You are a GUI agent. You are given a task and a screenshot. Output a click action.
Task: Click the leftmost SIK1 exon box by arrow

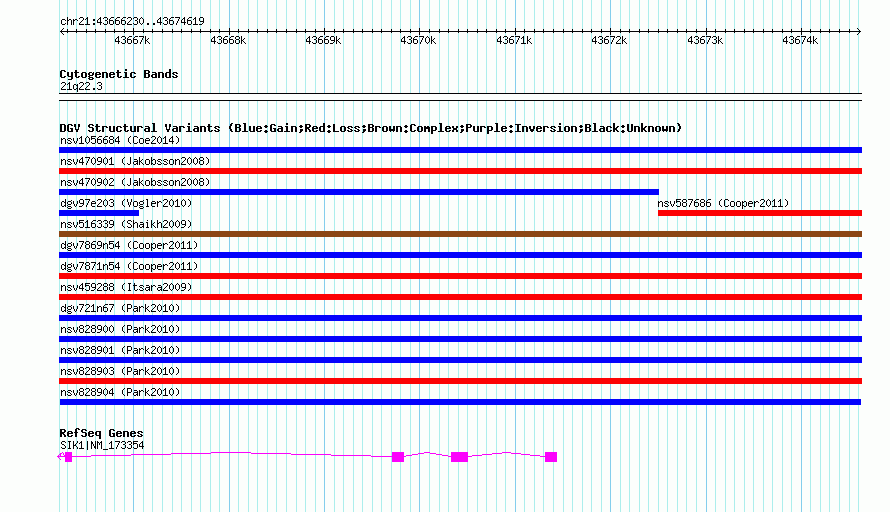point(69,457)
